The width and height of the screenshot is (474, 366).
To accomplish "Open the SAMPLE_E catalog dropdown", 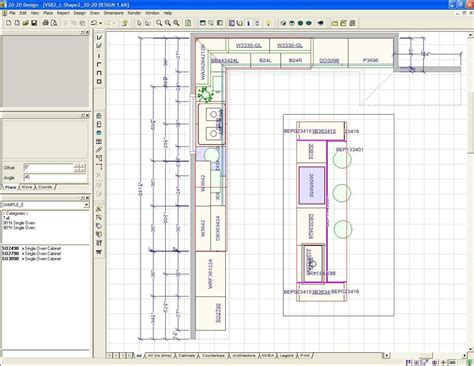I will click(x=86, y=205).
